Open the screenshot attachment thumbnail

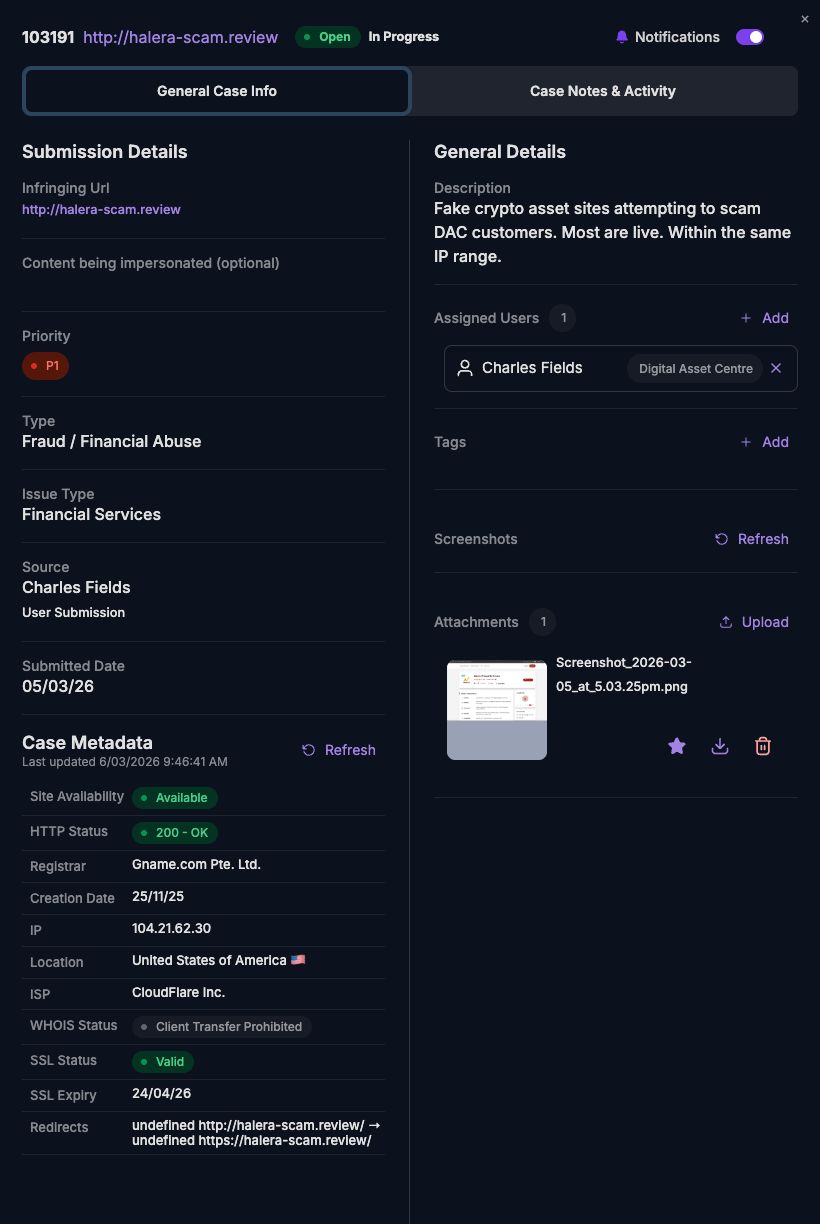tap(497, 710)
